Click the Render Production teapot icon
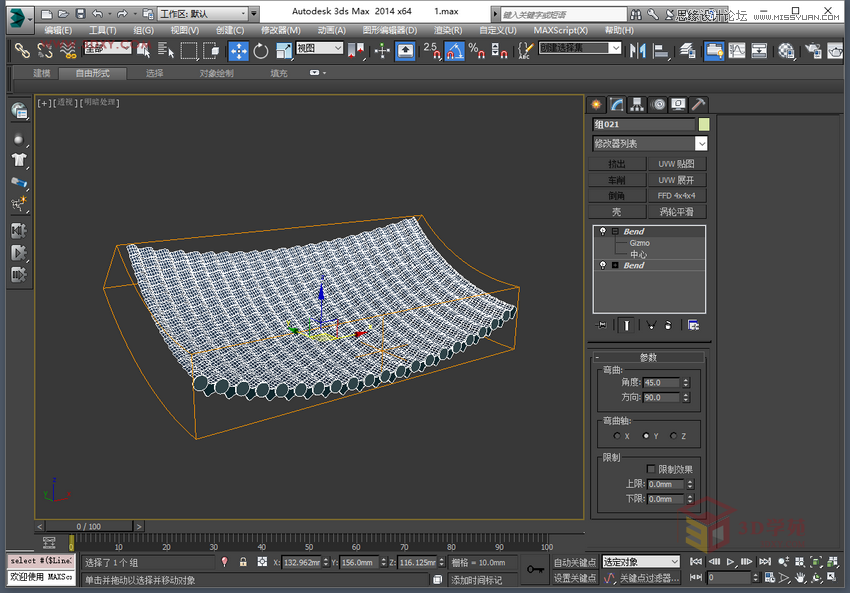This screenshot has width=850, height=593. point(836,51)
